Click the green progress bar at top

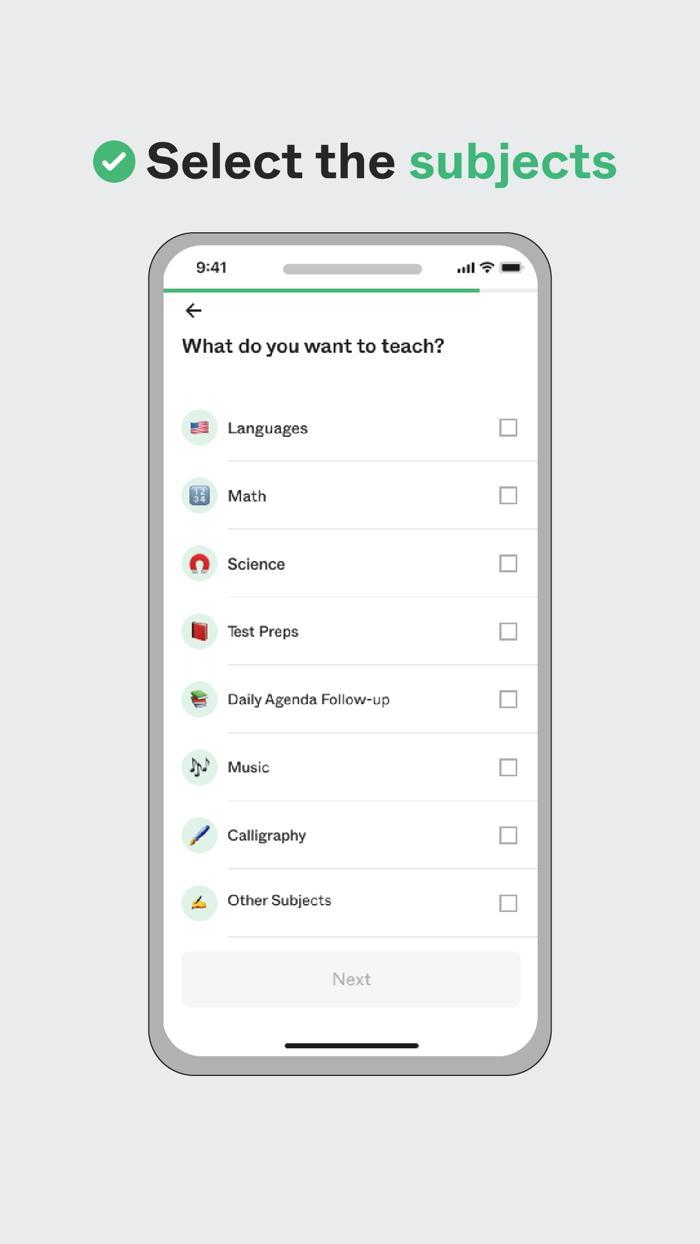(320, 287)
